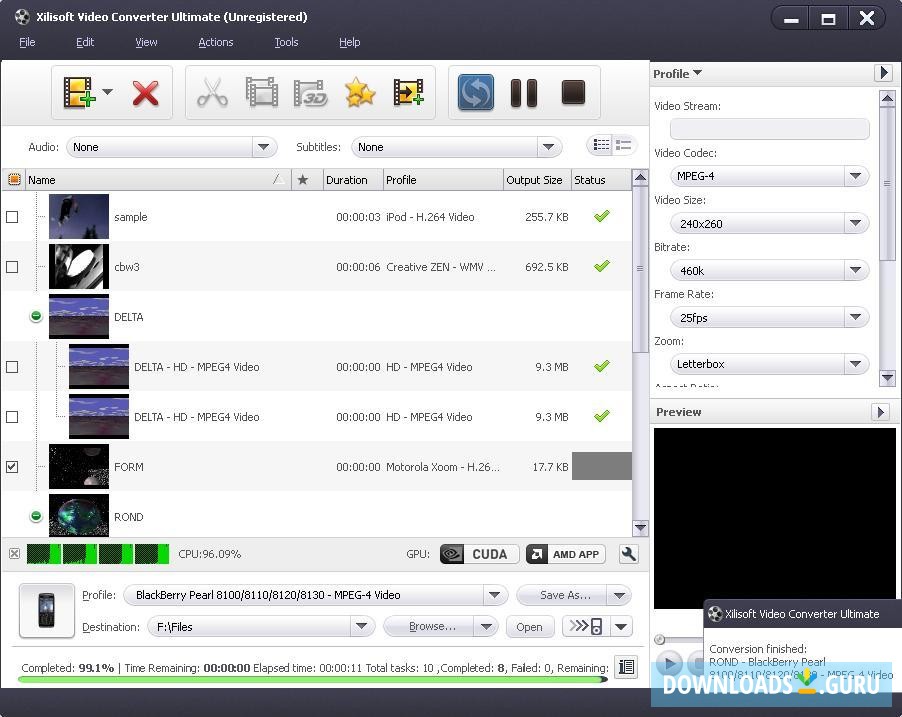Collapse the DELTA group
The width and height of the screenshot is (902, 717).
click(36, 316)
